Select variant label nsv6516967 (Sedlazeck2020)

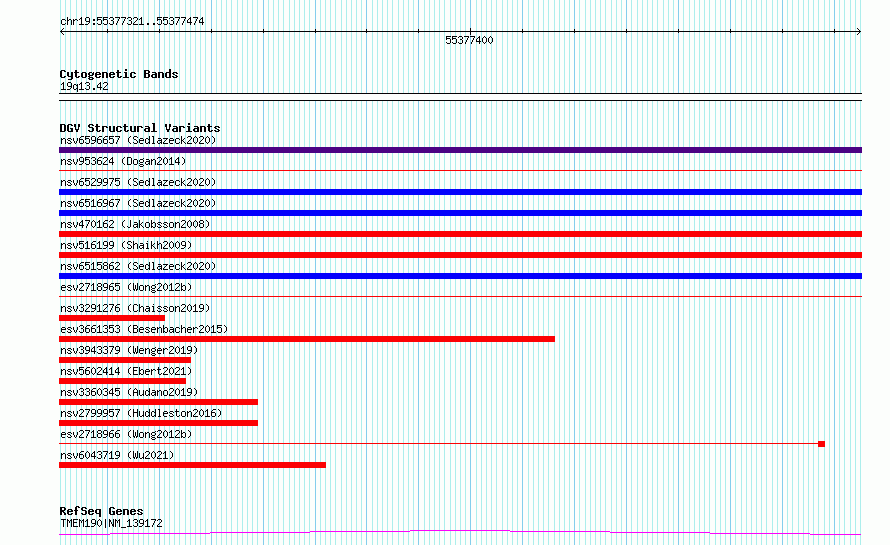(138, 203)
